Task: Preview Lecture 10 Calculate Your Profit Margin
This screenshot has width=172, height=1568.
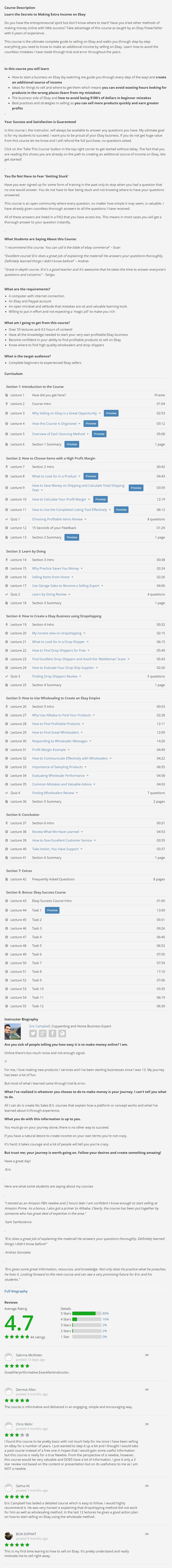Action: tap(101, 499)
